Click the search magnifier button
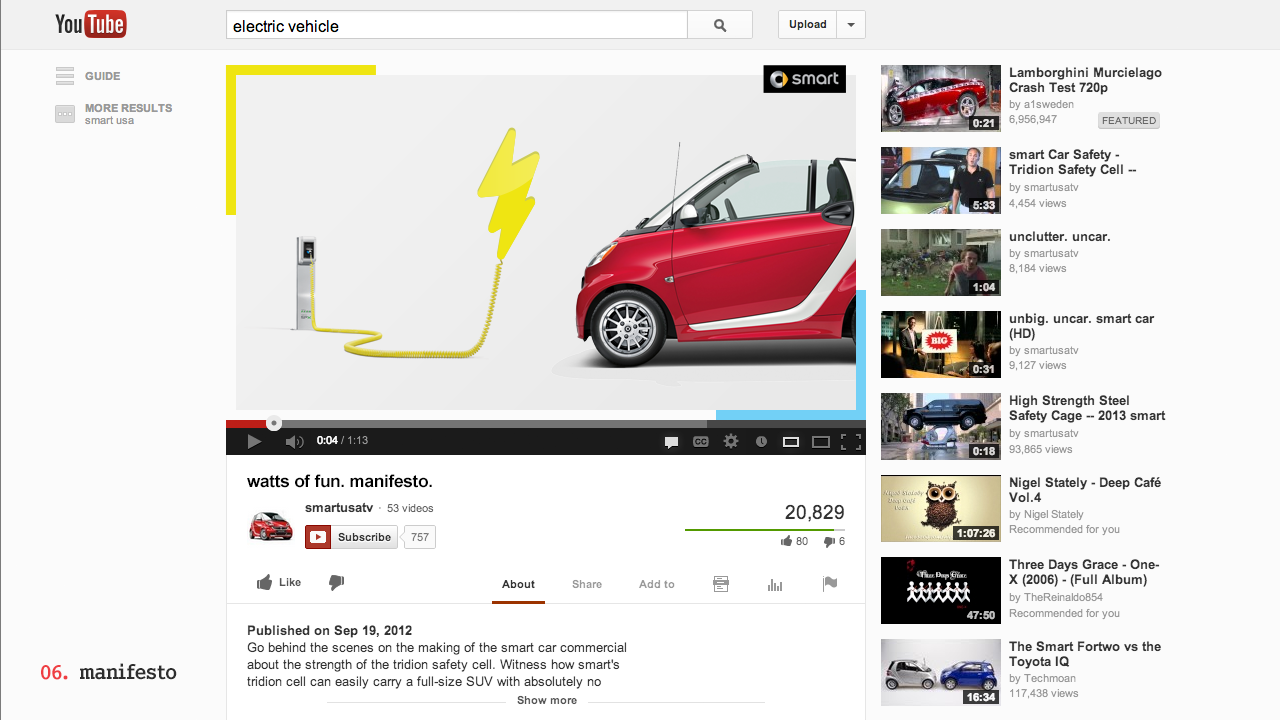The height and width of the screenshot is (720, 1280). [720, 25]
